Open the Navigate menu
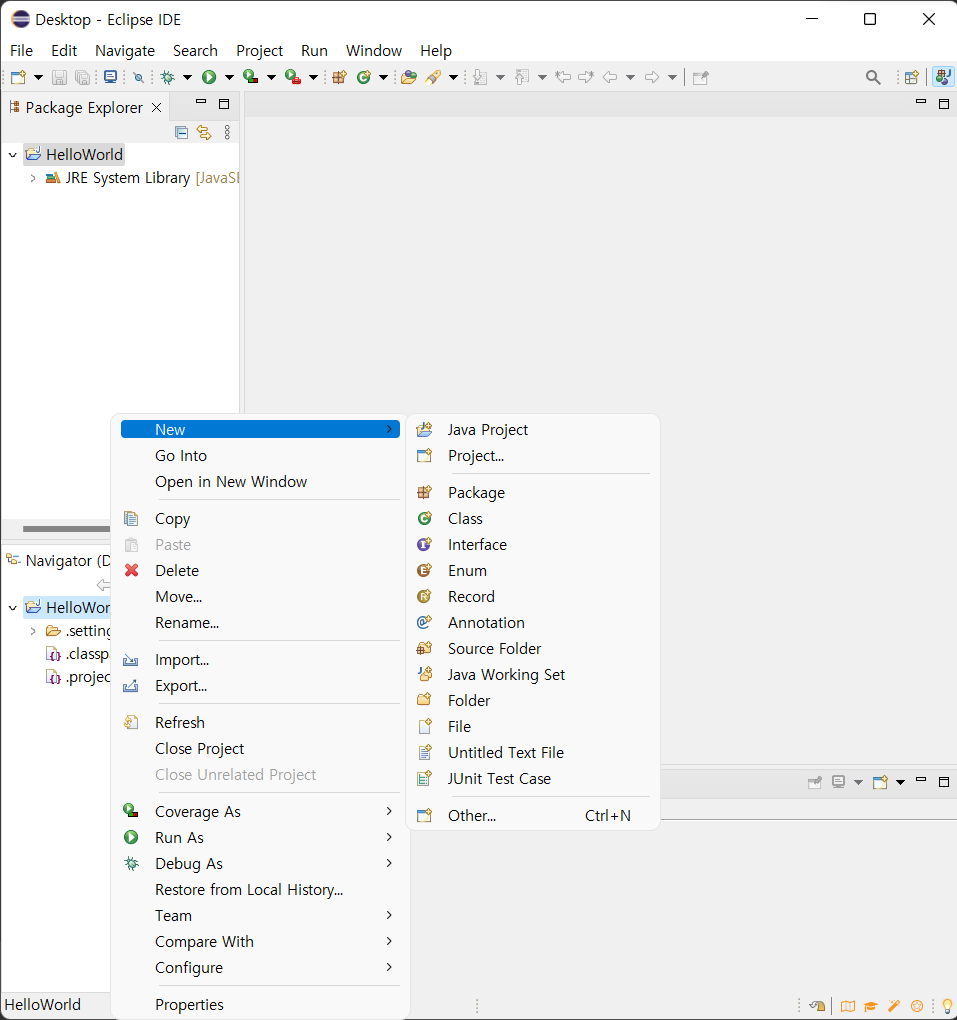 pos(125,51)
